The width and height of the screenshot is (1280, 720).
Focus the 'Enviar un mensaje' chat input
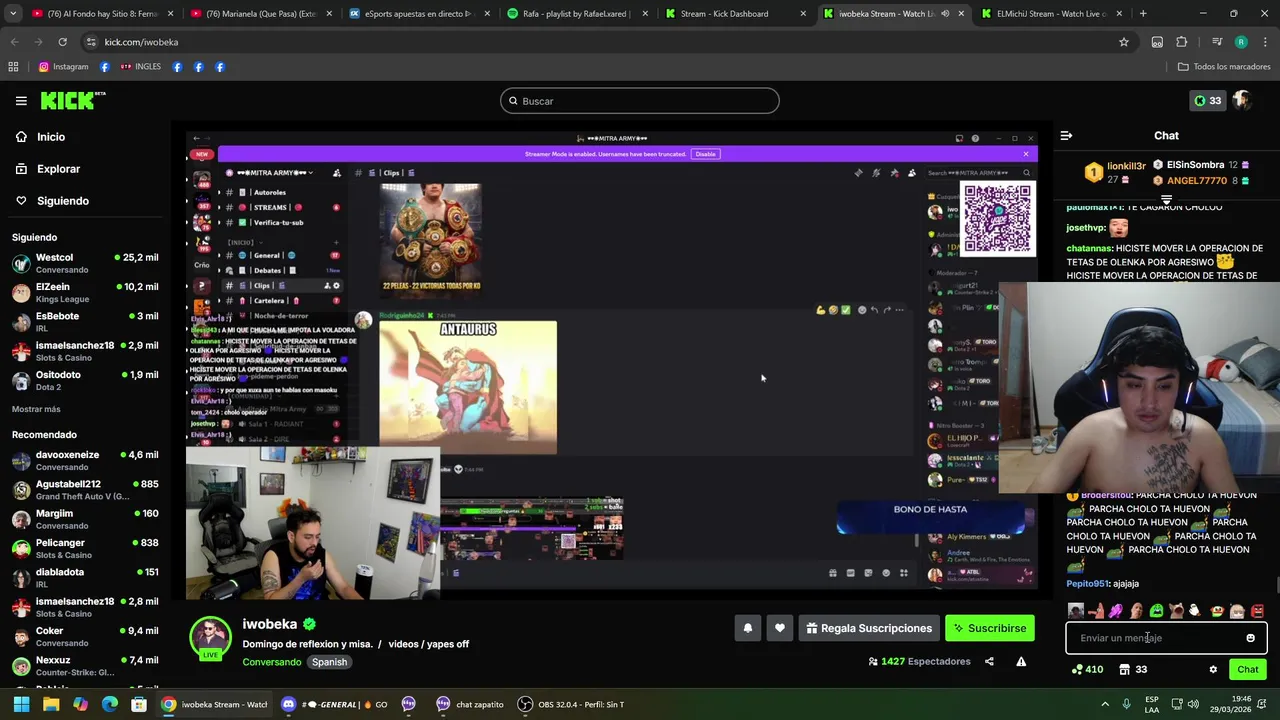1155,638
